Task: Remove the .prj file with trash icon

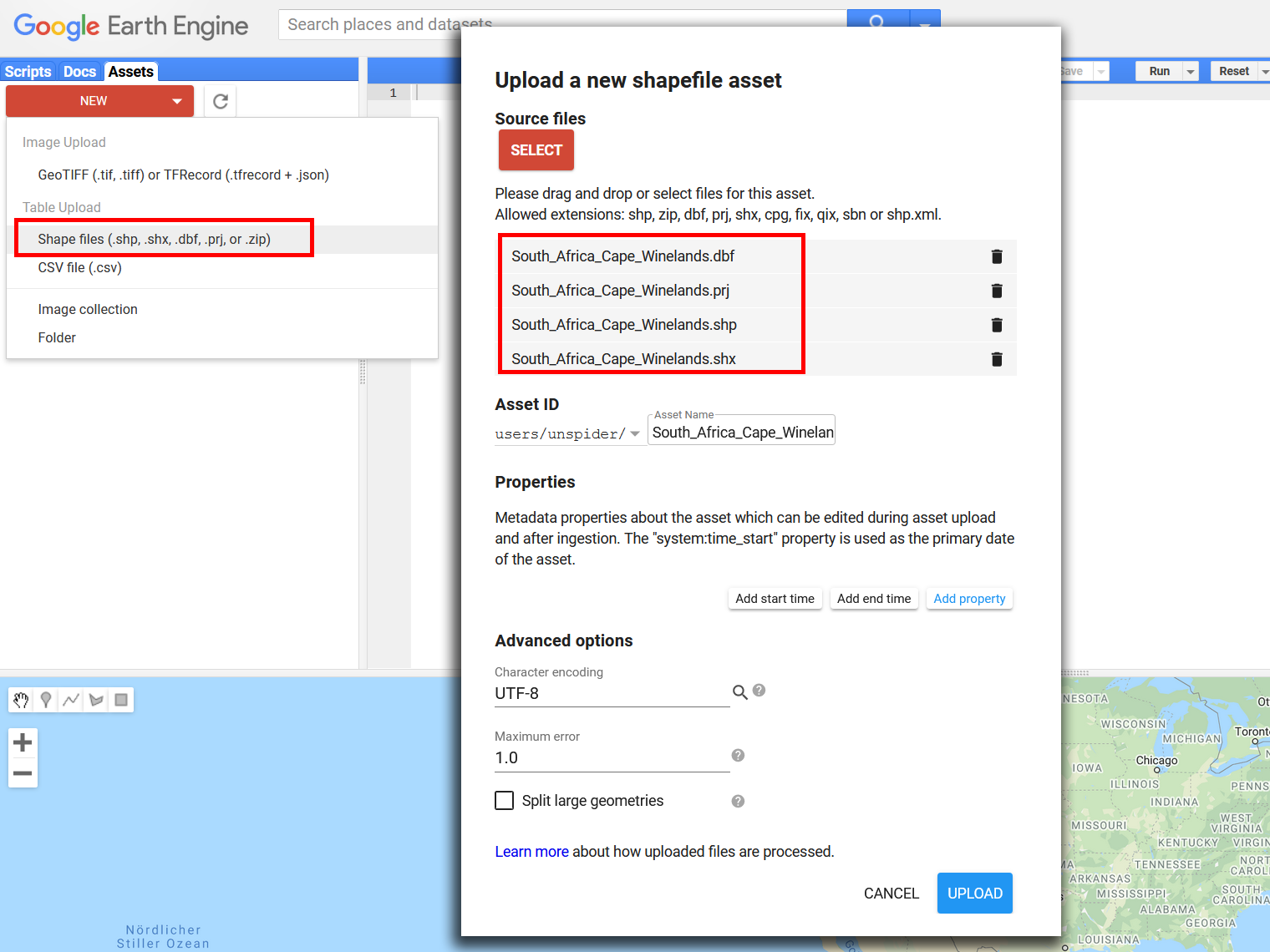Action: pos(996,291)
